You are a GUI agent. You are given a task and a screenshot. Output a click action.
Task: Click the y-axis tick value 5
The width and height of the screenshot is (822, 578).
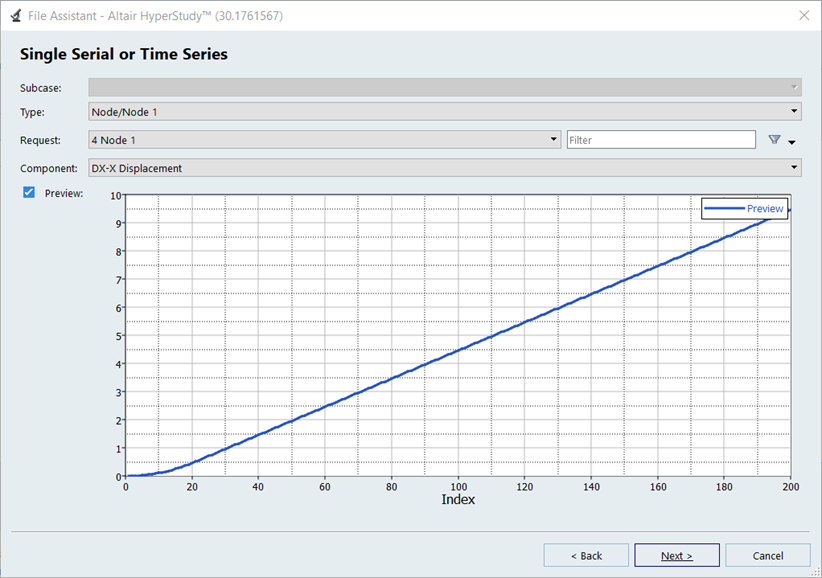(118, 336)
